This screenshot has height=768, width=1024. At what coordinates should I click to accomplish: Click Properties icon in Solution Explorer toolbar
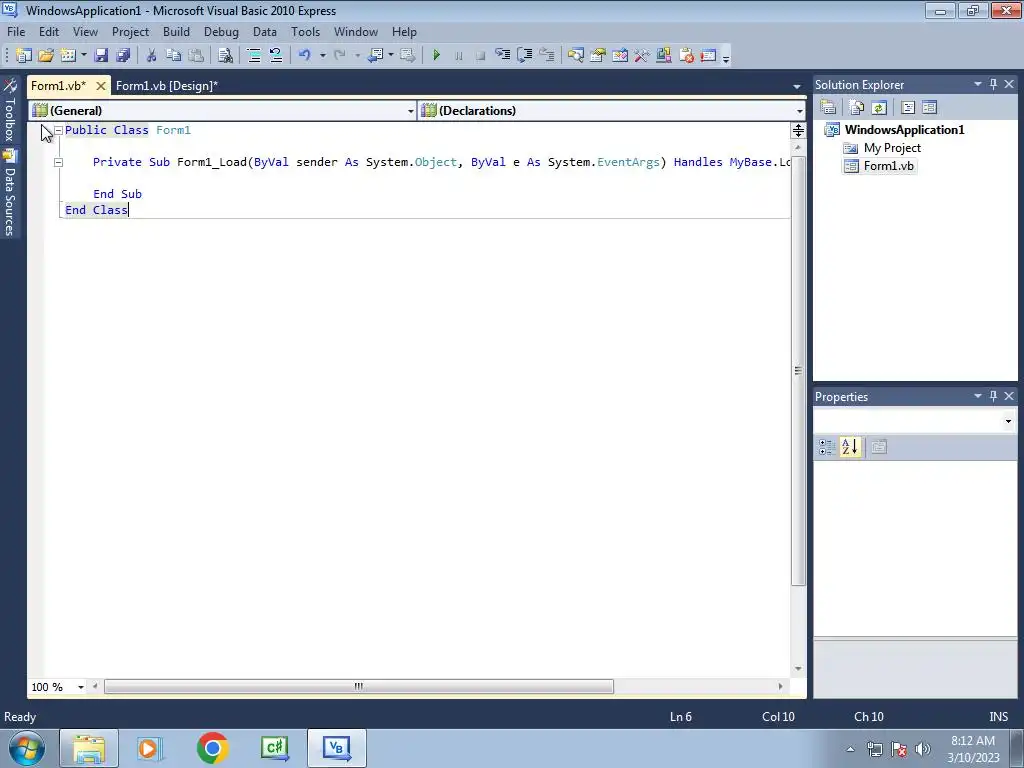tap(828, 108)
